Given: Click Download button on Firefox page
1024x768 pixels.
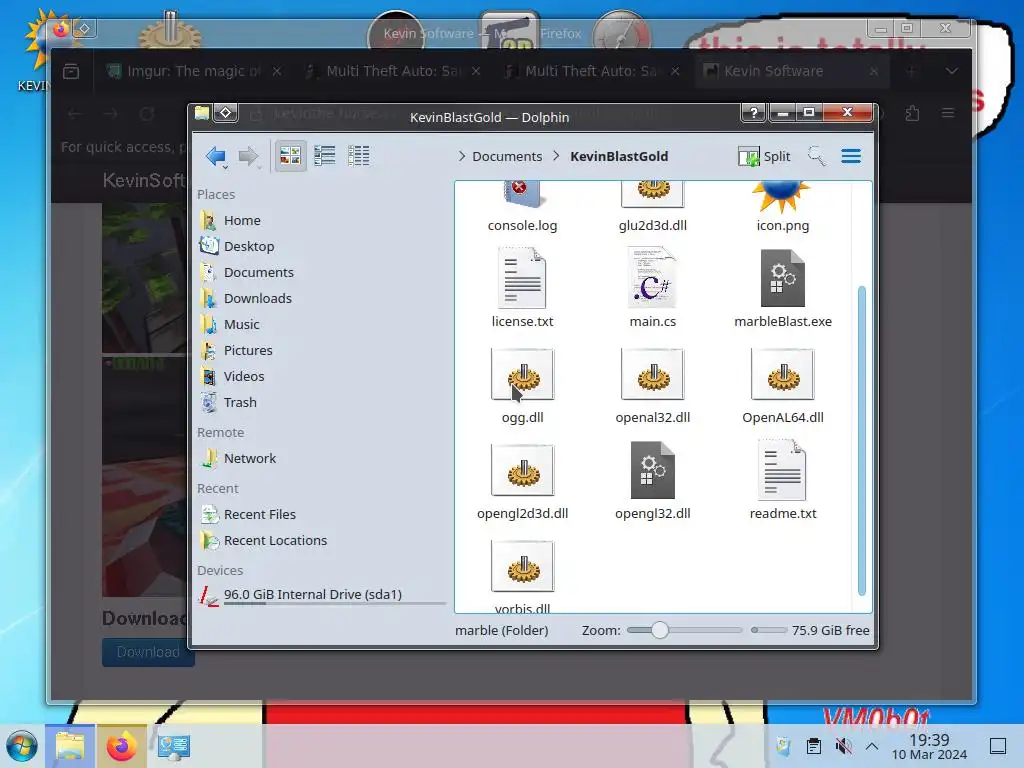Looking at the screenshot, I should coord(148,652).
